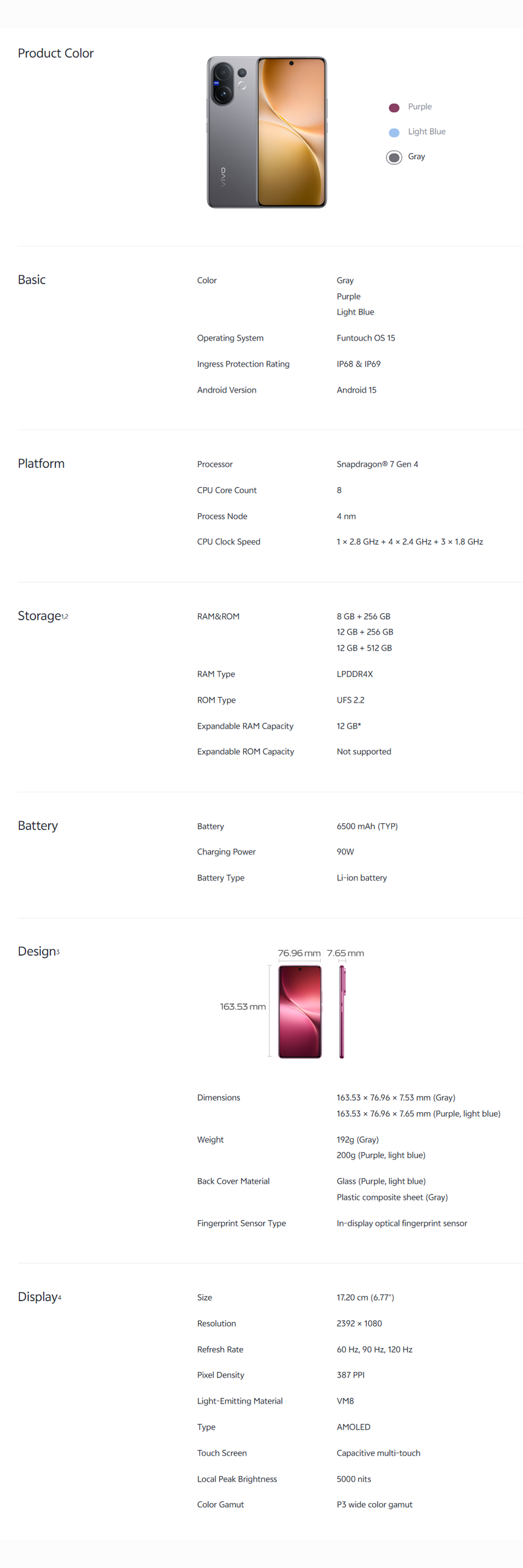This screenshot has width=523, height=1568.
Task: Click the Platform section heading
Action: click(x=41, y=464)
